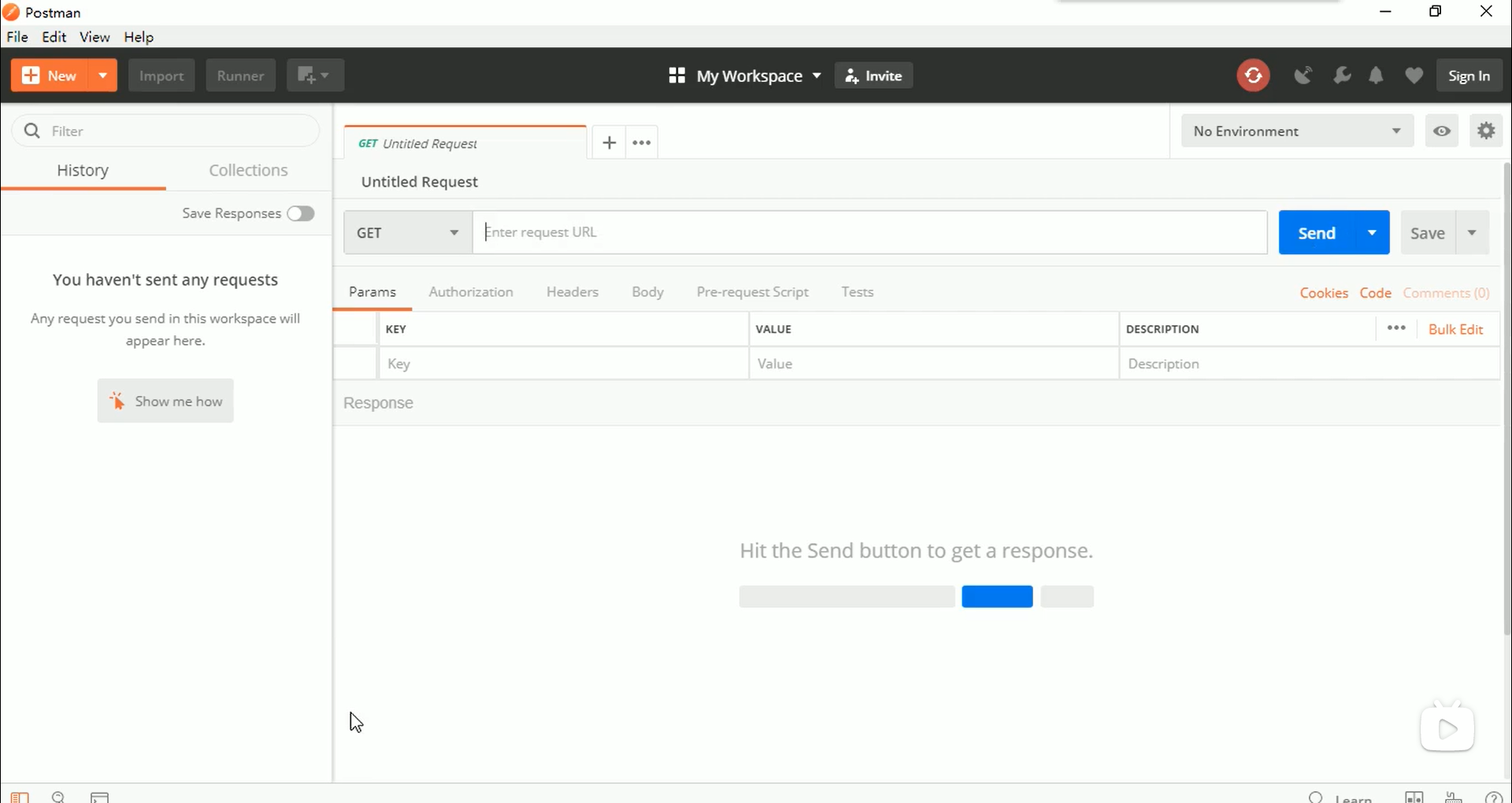Open the Cookies link
1512x803 pixels.
[1324, 293]
